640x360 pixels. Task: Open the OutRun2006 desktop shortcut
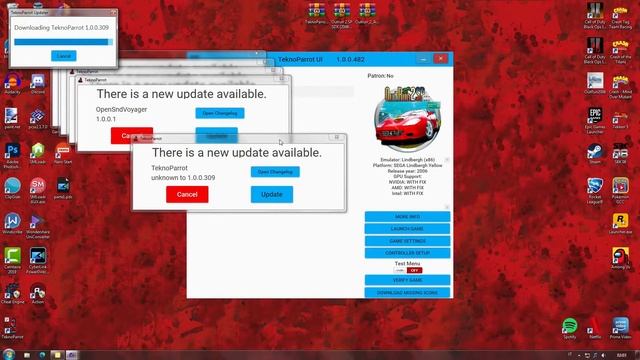click(595, 83)
